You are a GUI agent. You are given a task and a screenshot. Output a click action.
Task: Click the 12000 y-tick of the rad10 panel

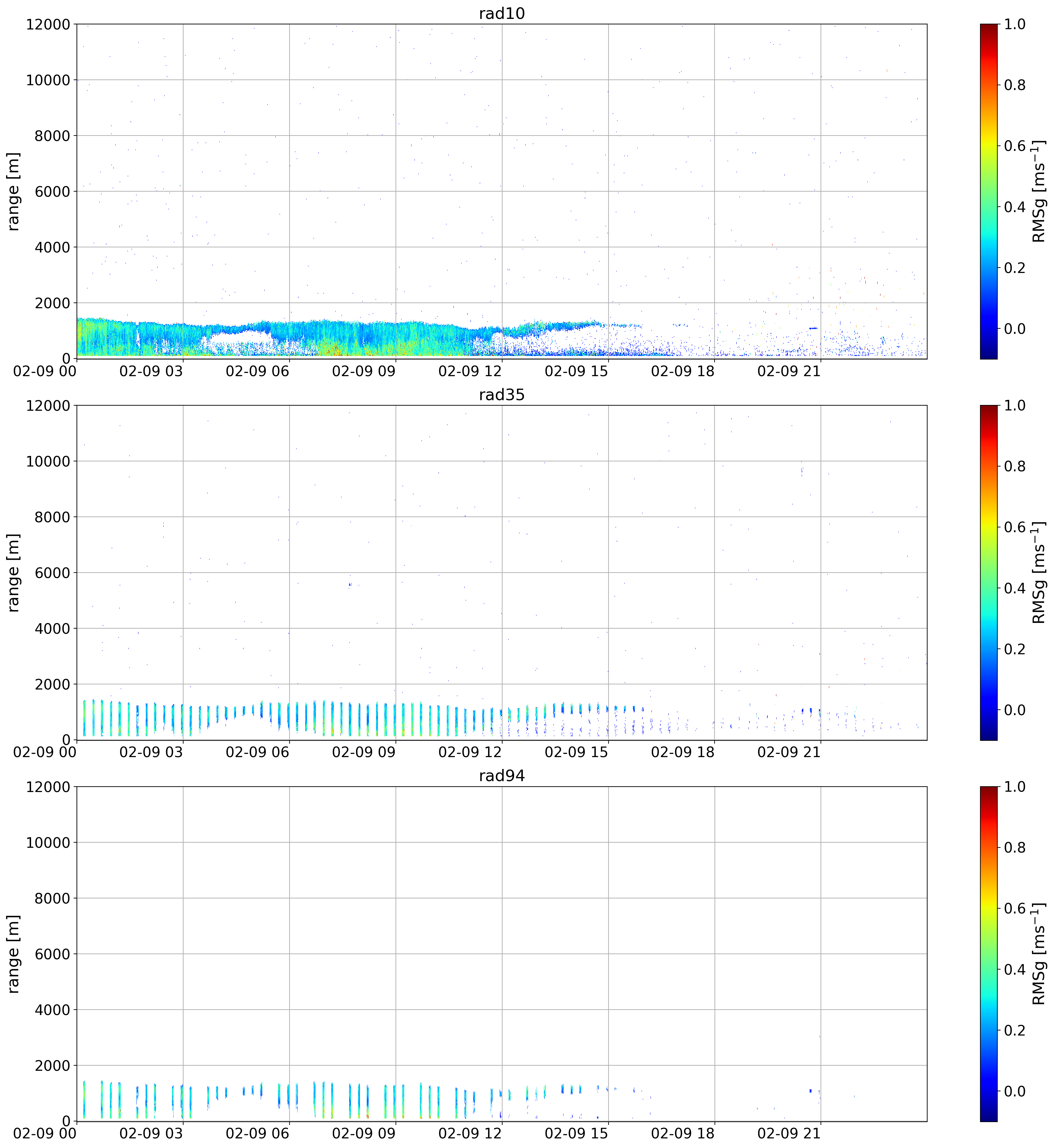tap(48, 24)
